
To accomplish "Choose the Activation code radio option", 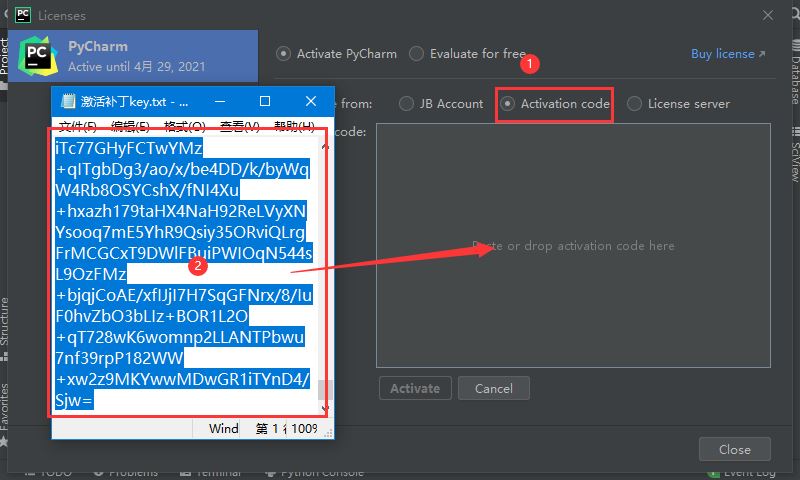I will 507,104.
